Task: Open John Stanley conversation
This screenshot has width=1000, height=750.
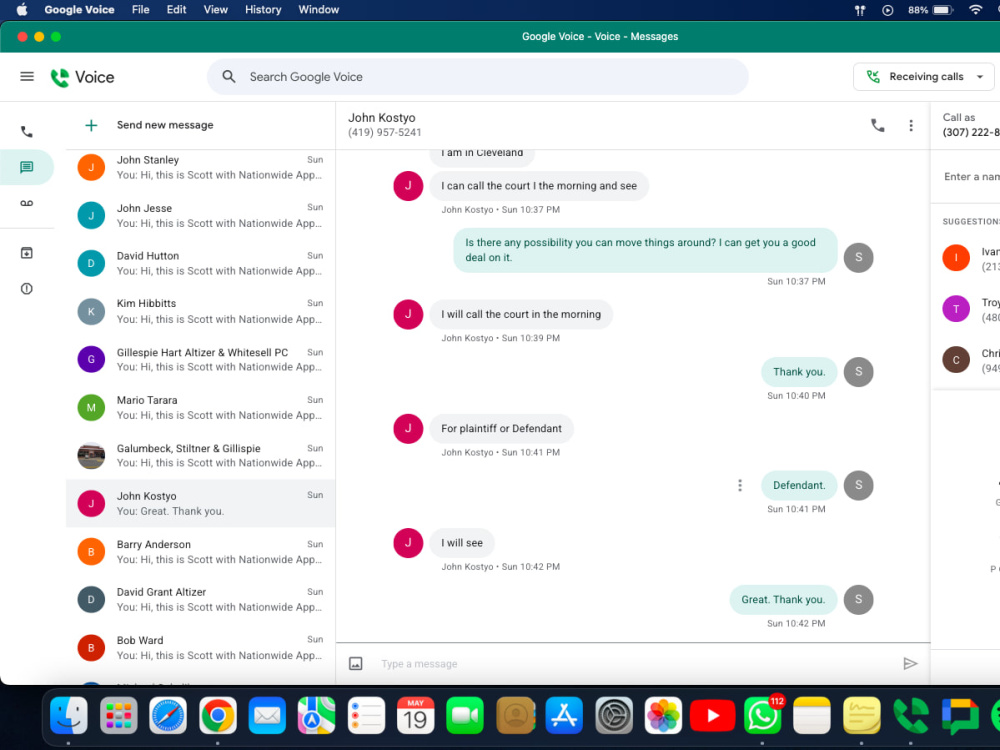Action: (x=200, y=167)
